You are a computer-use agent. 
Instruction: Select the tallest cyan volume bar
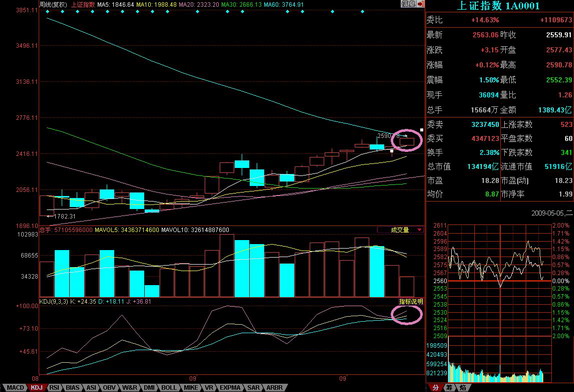point(242,268)
